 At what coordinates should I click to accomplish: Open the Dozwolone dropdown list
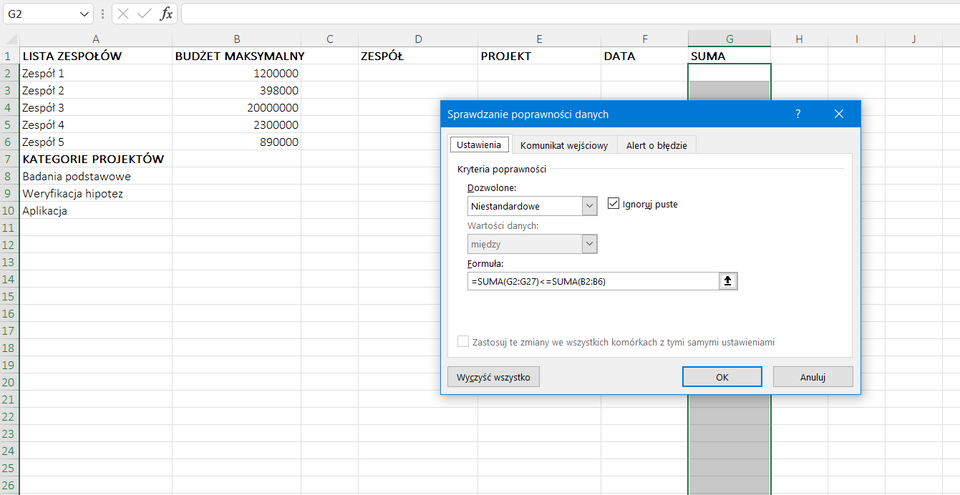pos(589,205)
